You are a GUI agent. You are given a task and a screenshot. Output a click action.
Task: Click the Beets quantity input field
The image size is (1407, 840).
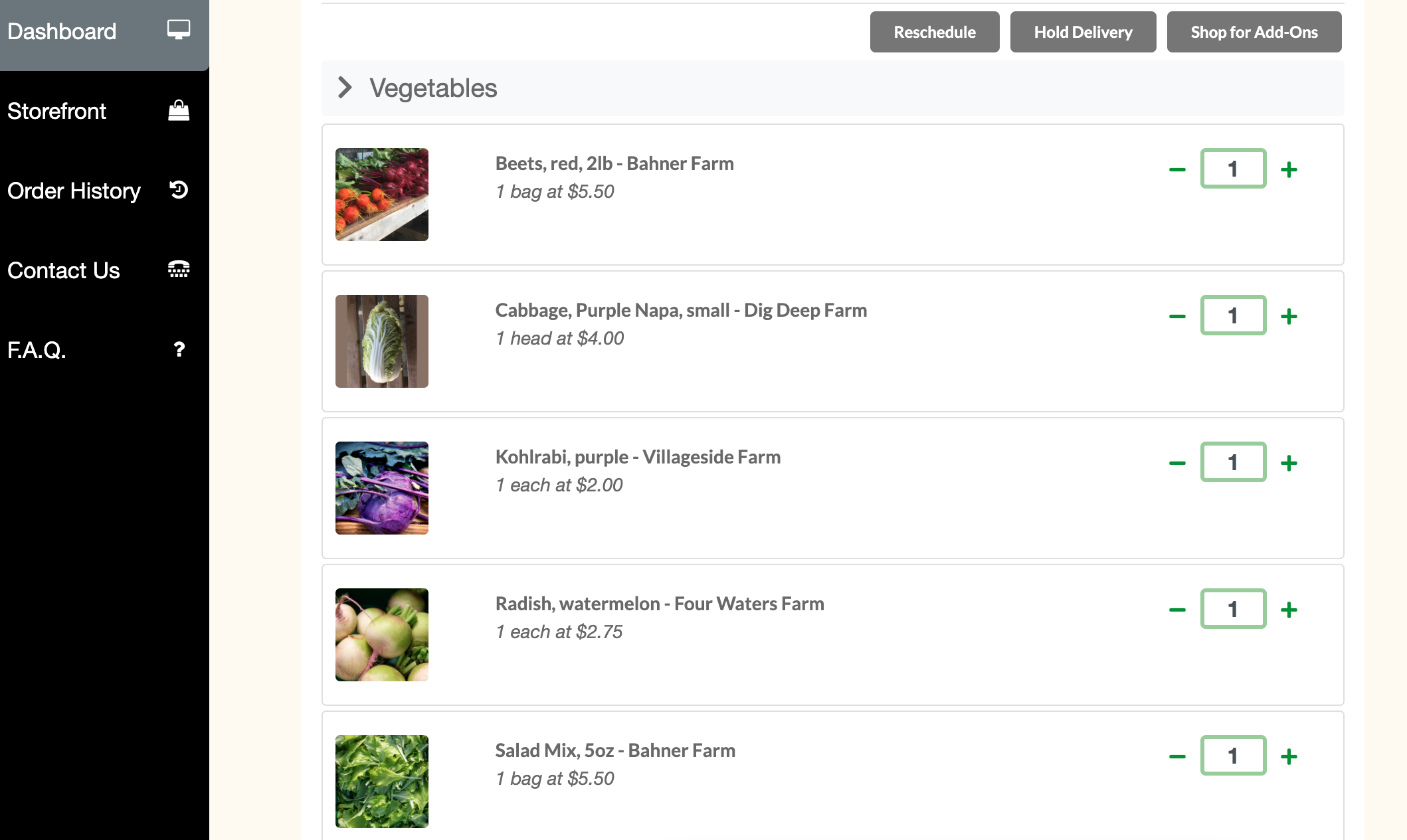click(x=1233, y=169)
